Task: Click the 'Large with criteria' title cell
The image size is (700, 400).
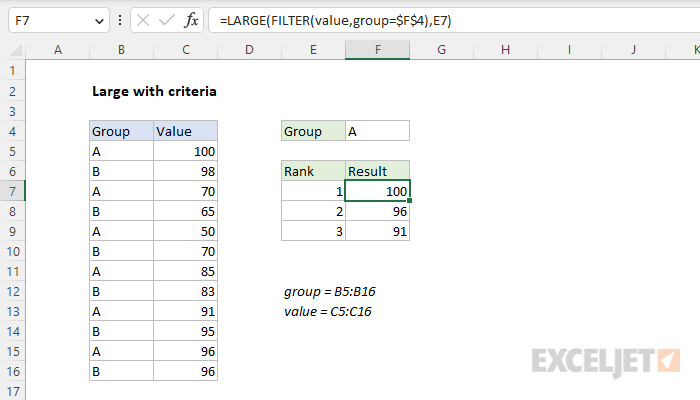Action: 154,91
